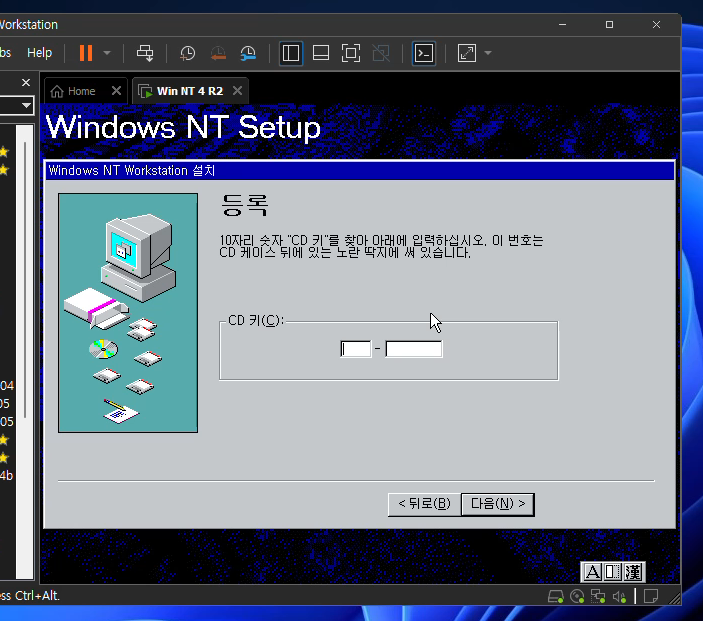This screenshot has width=703, height=621.
Task: Click the CD/DVD drive status icon
Action: (577, 596)
